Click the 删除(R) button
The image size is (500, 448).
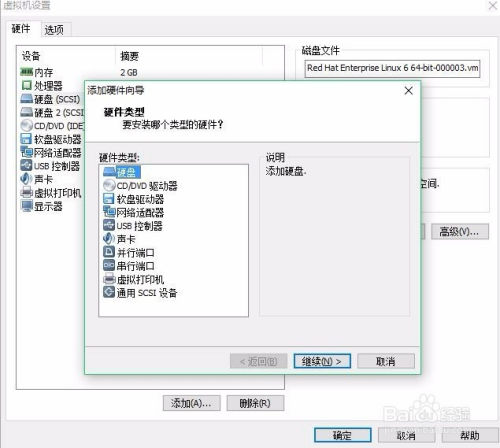255,403
